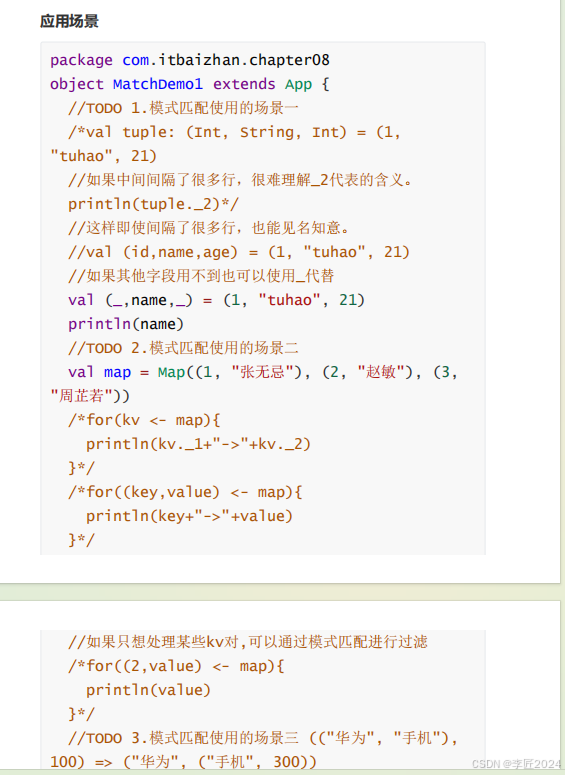The image size is (565, 775).
Task: Click the TODO 1 comment line
Action: click(x=183, y=108)
